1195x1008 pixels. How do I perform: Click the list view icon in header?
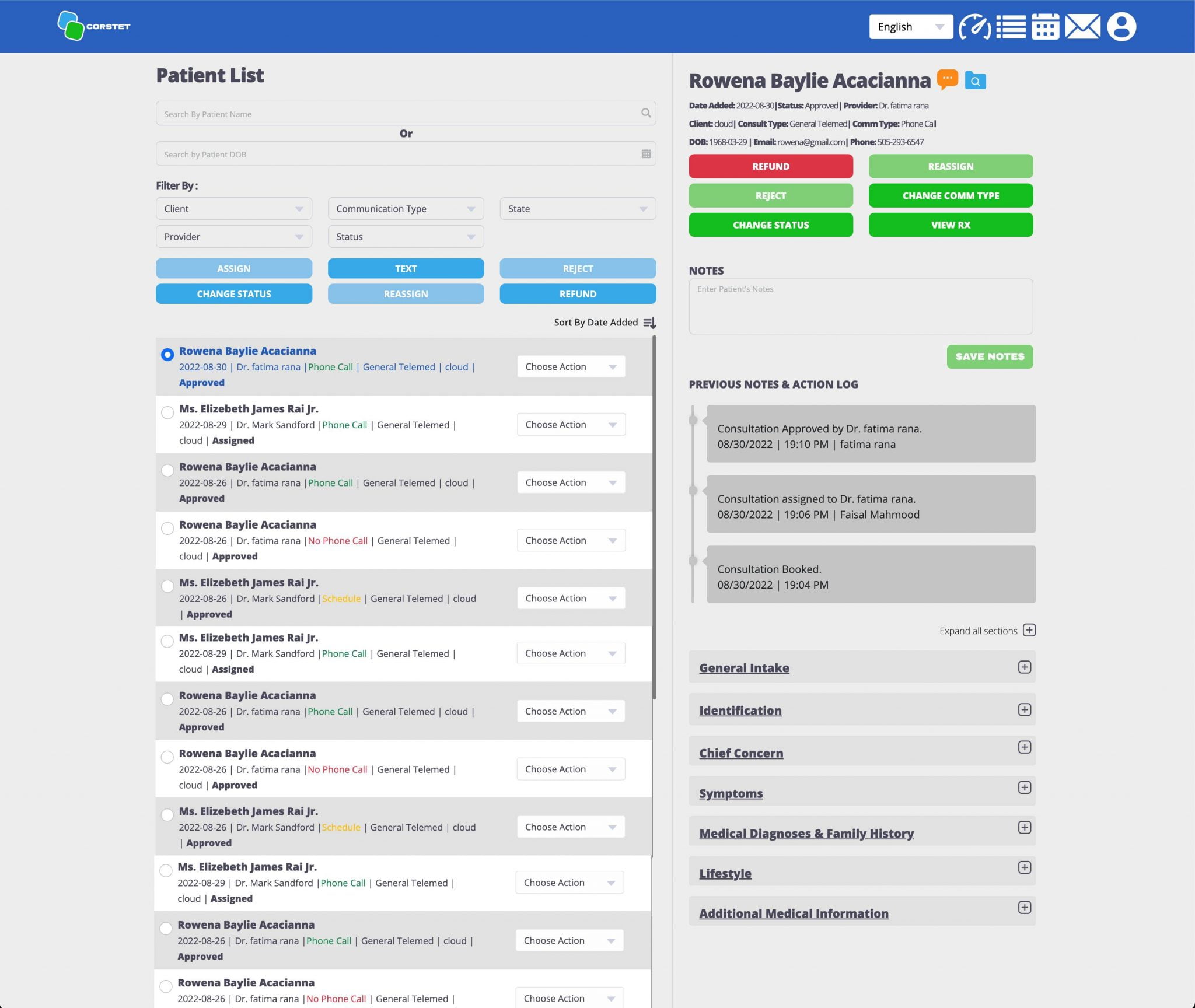(x=1011, y=27)
